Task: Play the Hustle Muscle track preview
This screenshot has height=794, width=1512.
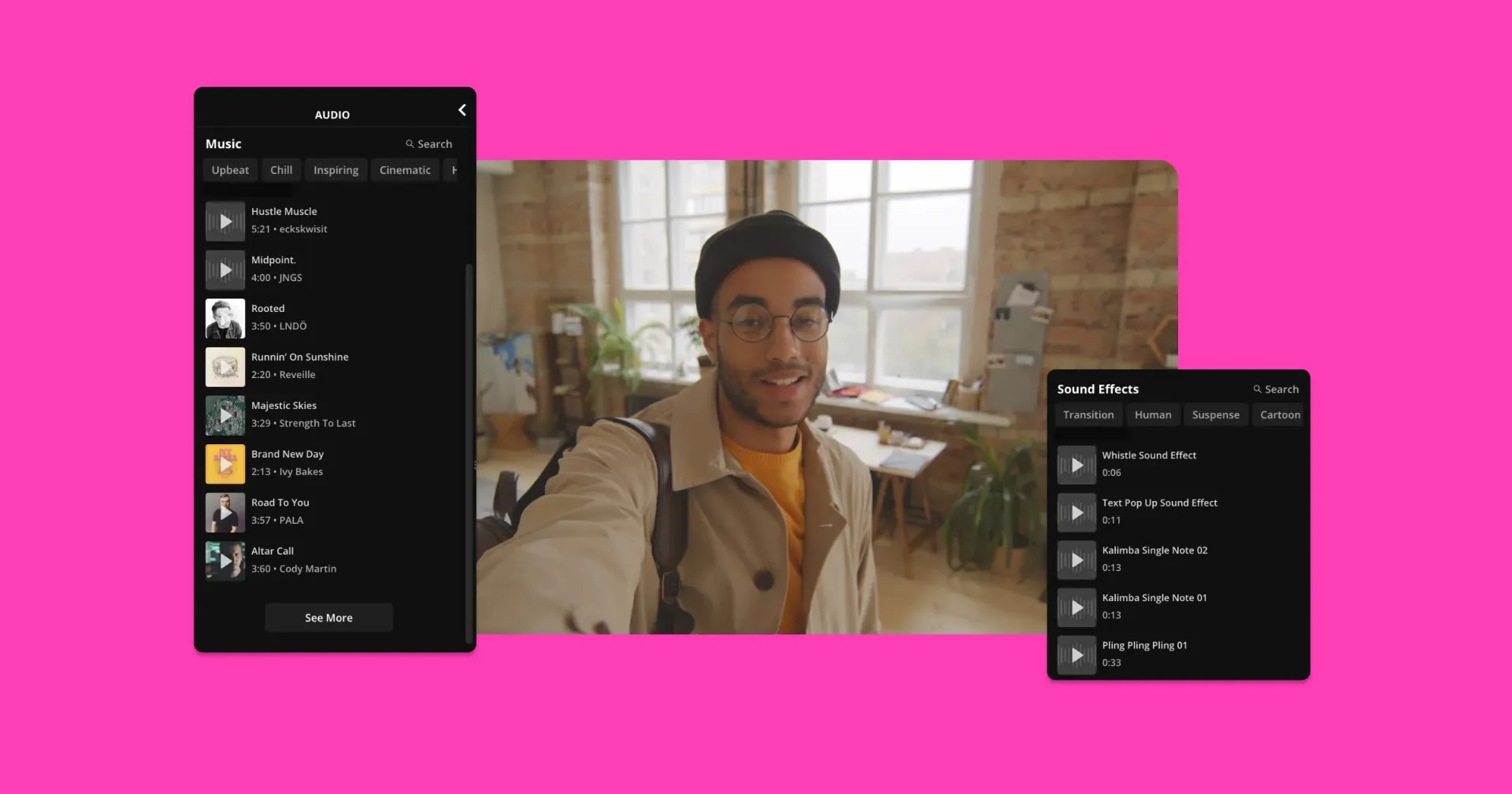Action: (x=225, y=221)
